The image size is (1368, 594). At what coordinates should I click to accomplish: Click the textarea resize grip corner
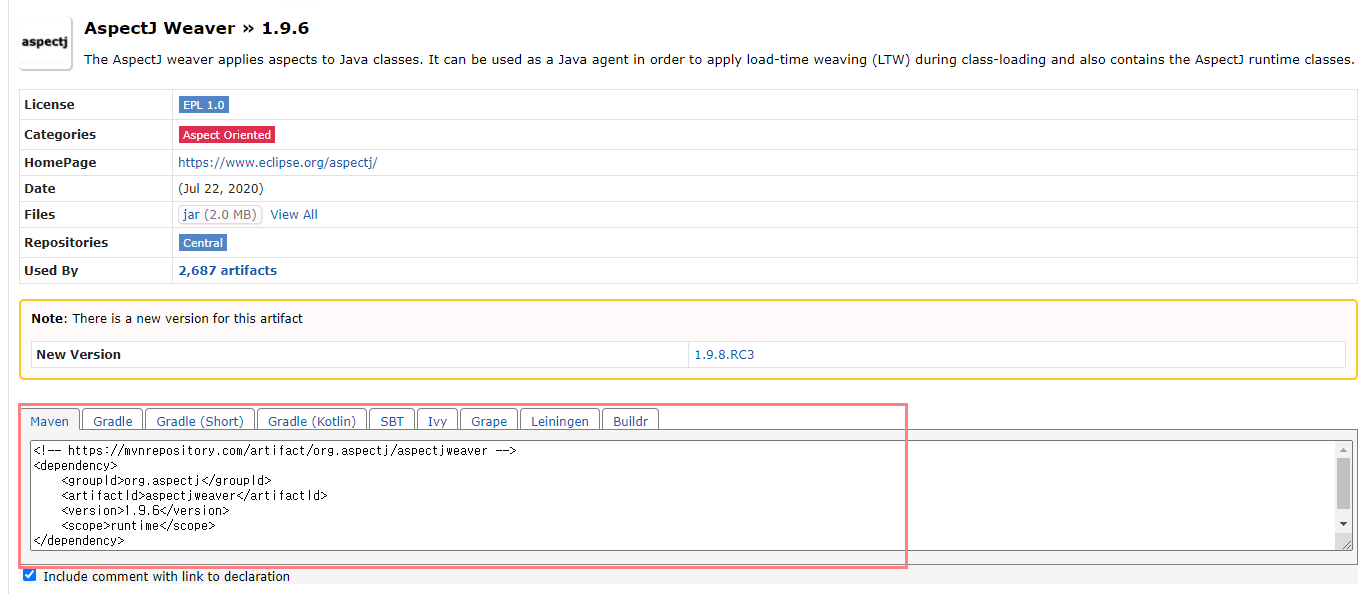pyautogui.click(x=1346, y=543)
